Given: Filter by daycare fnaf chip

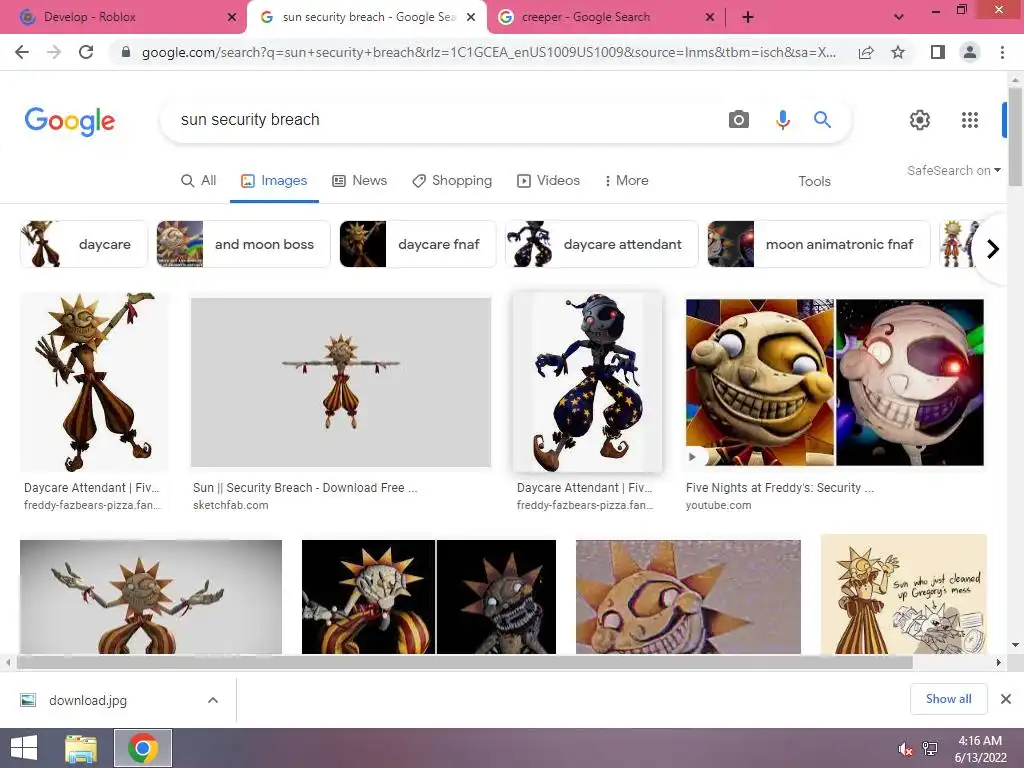Looking at the screenshot, I should click(x=418, y=244).
